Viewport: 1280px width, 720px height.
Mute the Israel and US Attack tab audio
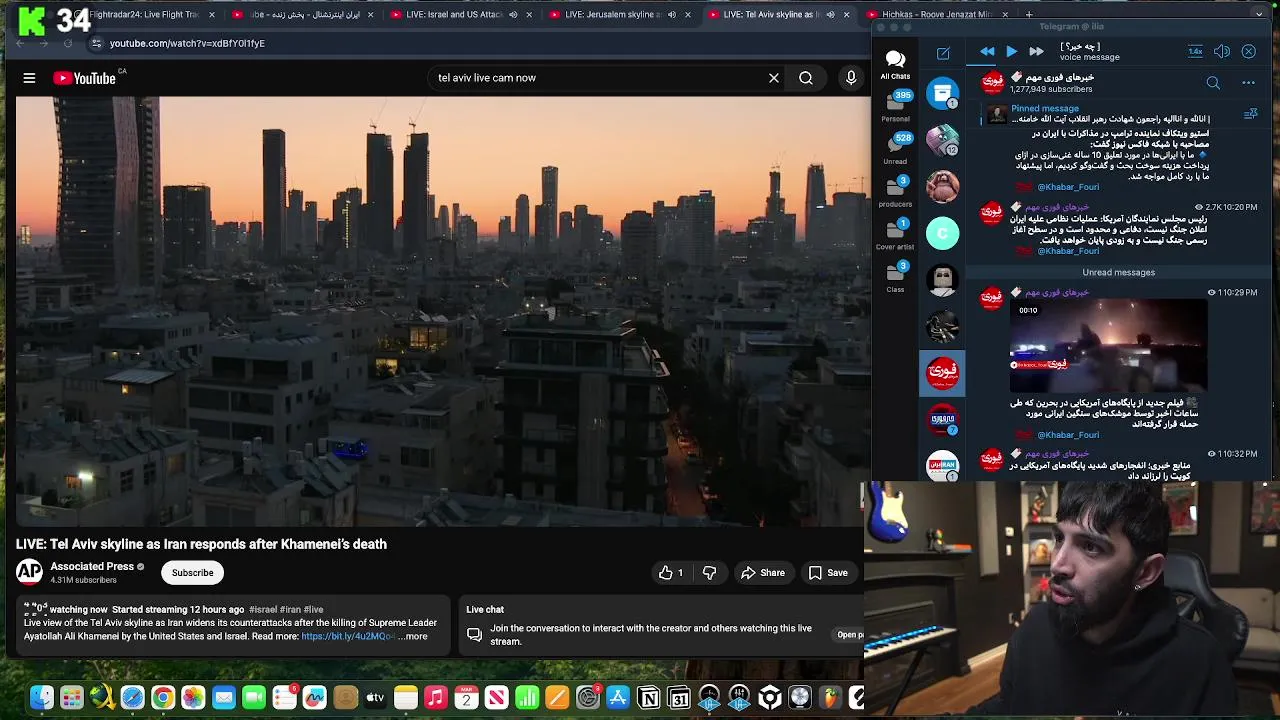tap(513, 15)
